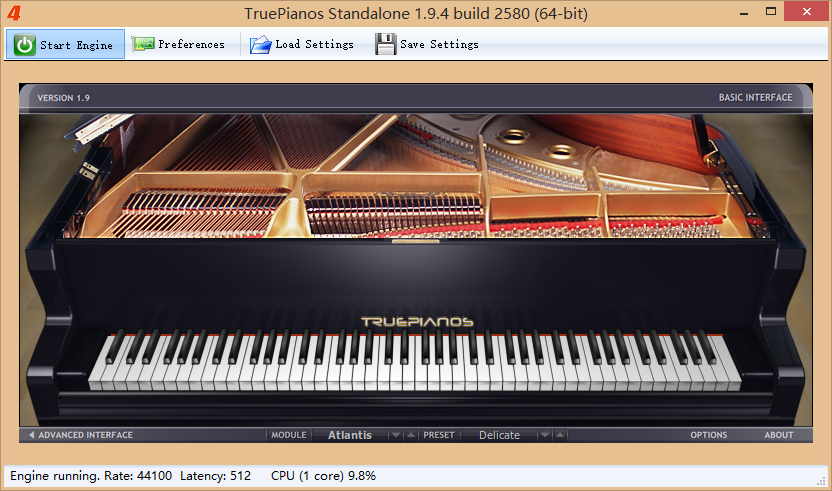Viewport: 832px width, 491px height.
Task: Step to next preset with down arrow
Action: click(545, 435)
